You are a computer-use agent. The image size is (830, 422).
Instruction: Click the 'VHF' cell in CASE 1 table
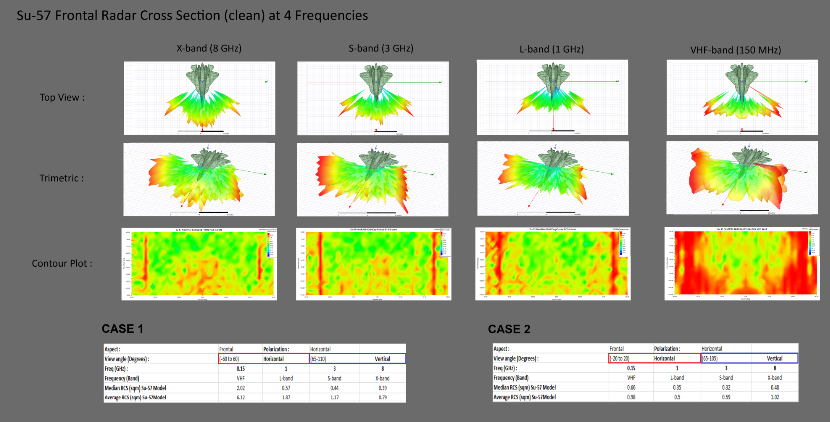(x=241, y=378)
